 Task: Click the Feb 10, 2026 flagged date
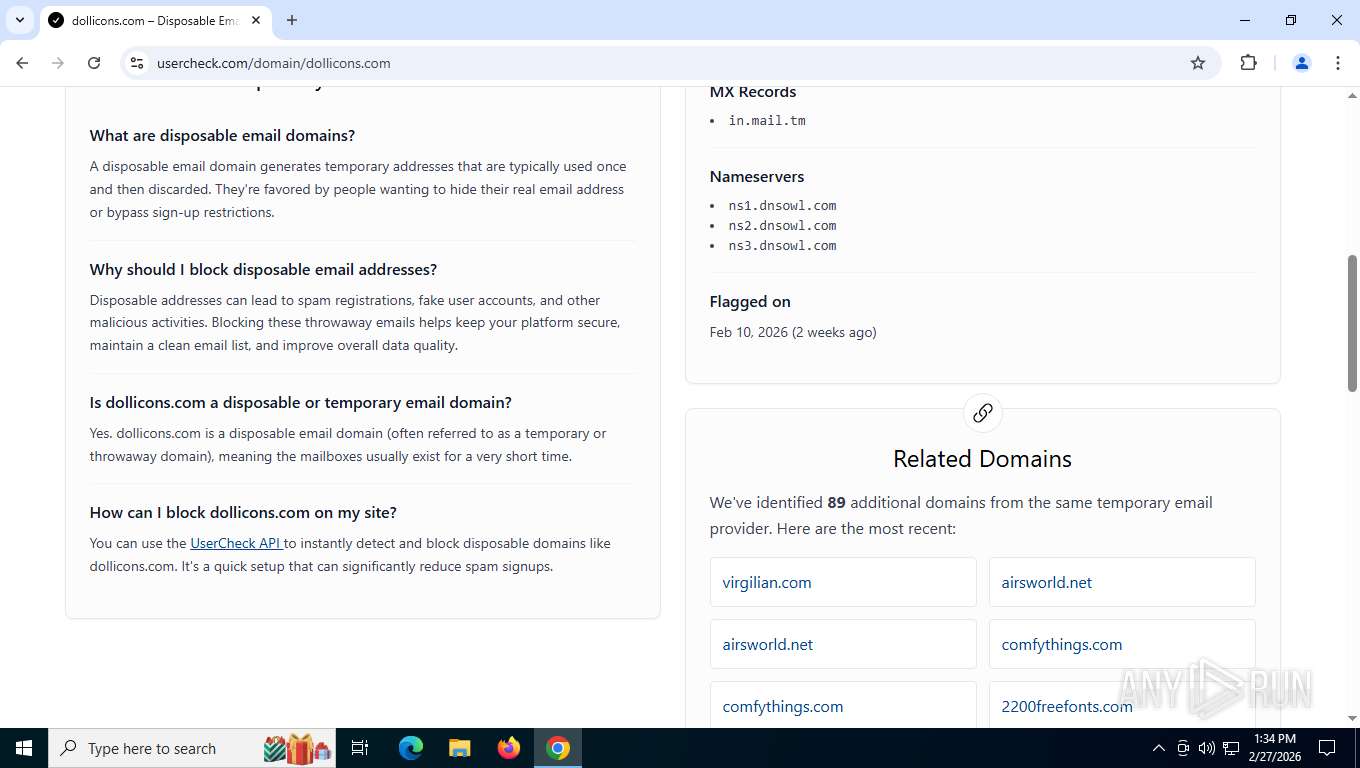click(x=793, y=332)
